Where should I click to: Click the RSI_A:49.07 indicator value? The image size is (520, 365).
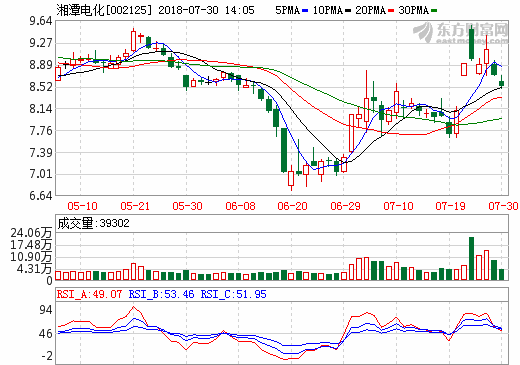(89, 294)
